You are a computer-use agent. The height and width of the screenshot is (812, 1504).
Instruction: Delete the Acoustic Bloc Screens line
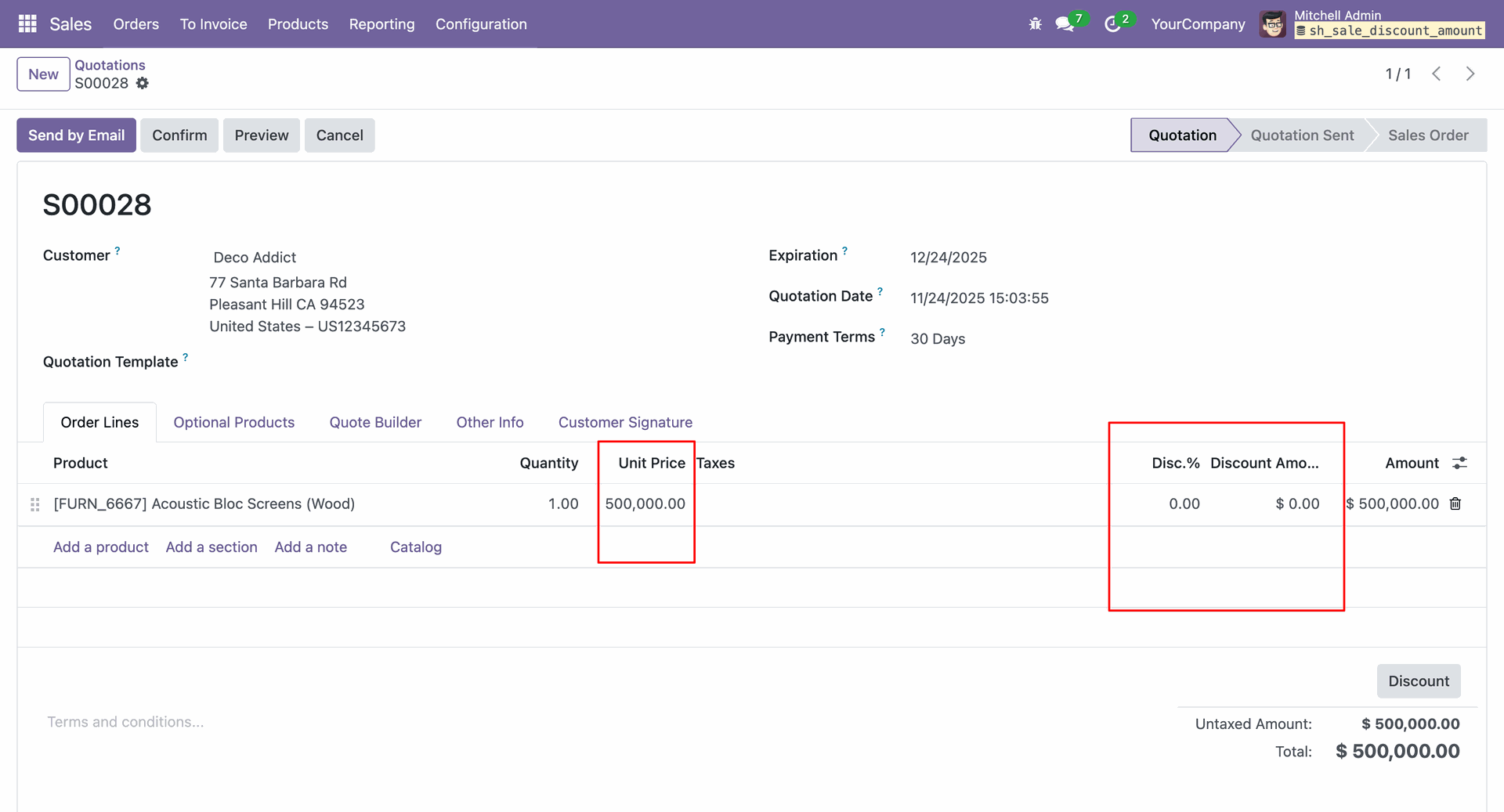pyautogui.click(x=1455, y=503)
